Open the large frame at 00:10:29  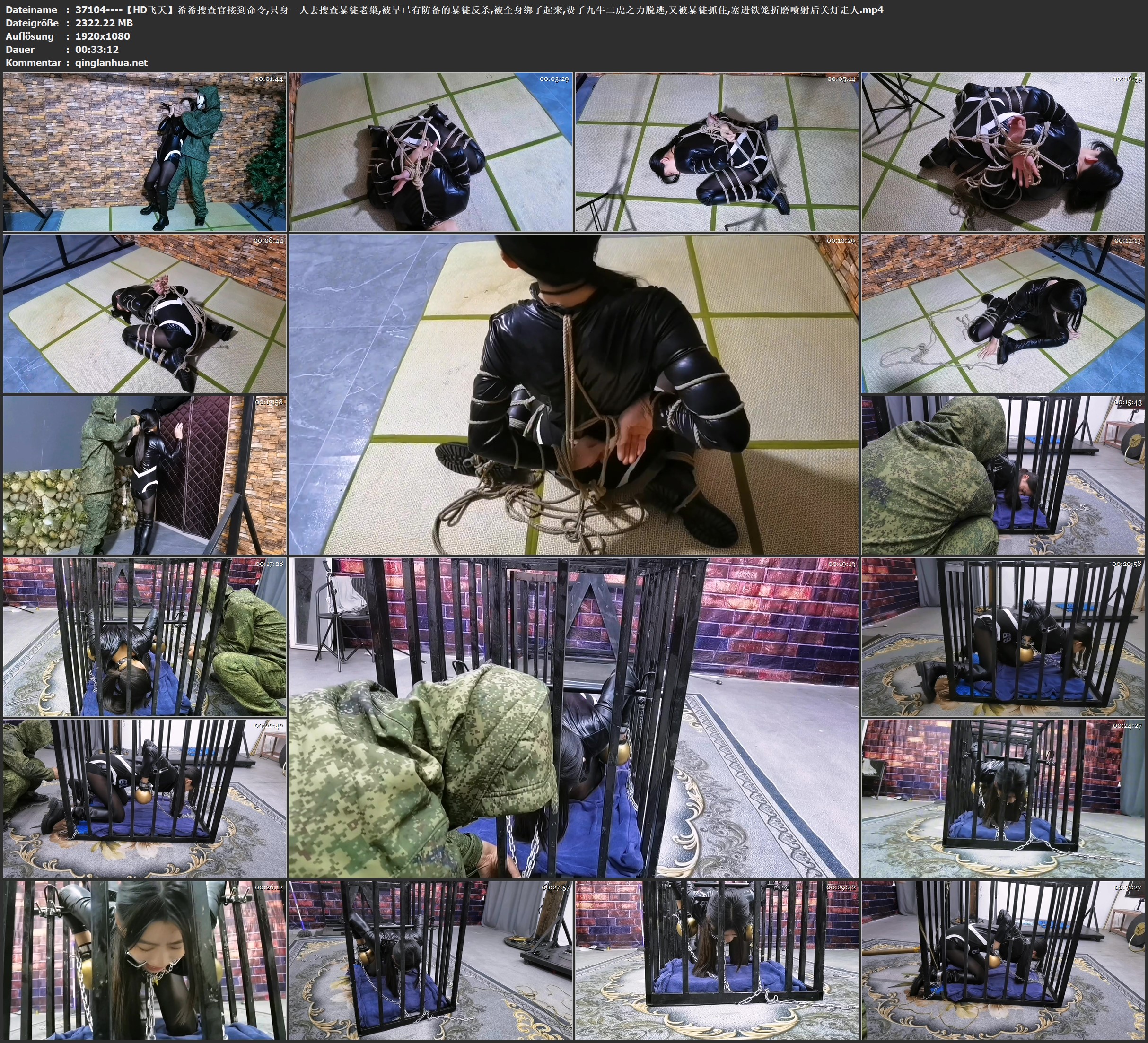coord(573,394)
